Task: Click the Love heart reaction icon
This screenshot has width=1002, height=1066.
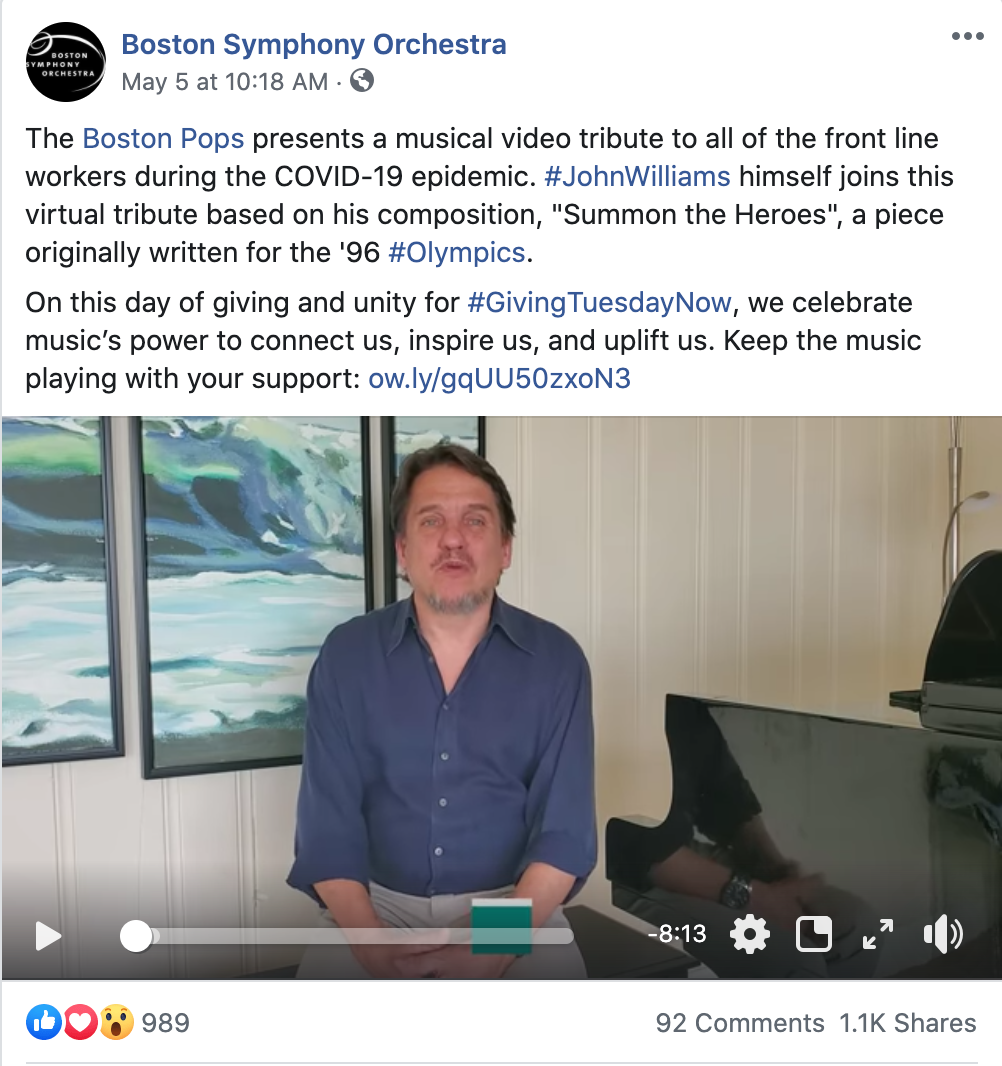Action: [x=81, y=1022]
